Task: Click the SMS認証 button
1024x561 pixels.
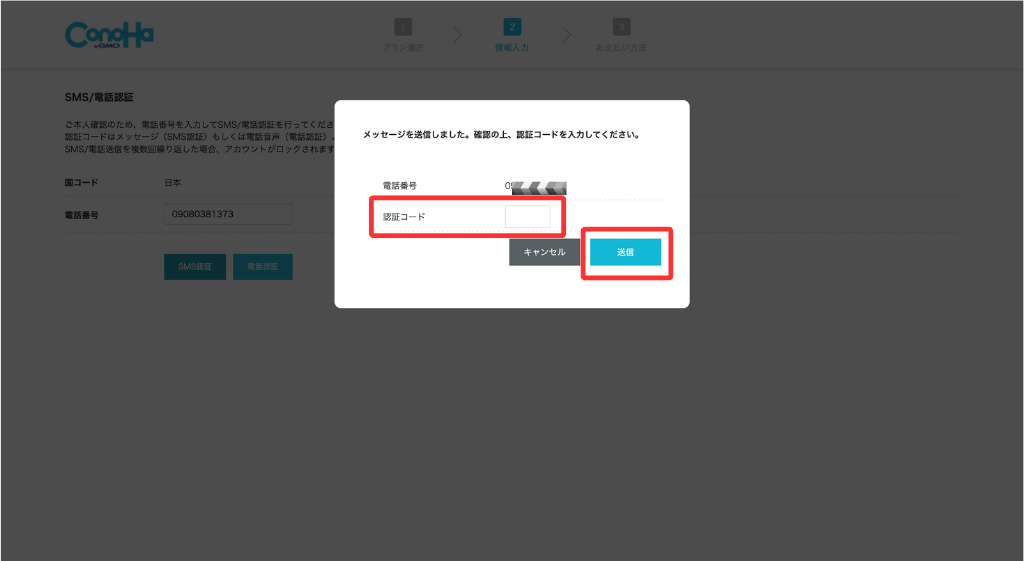Action: click(x=195, y=266)
